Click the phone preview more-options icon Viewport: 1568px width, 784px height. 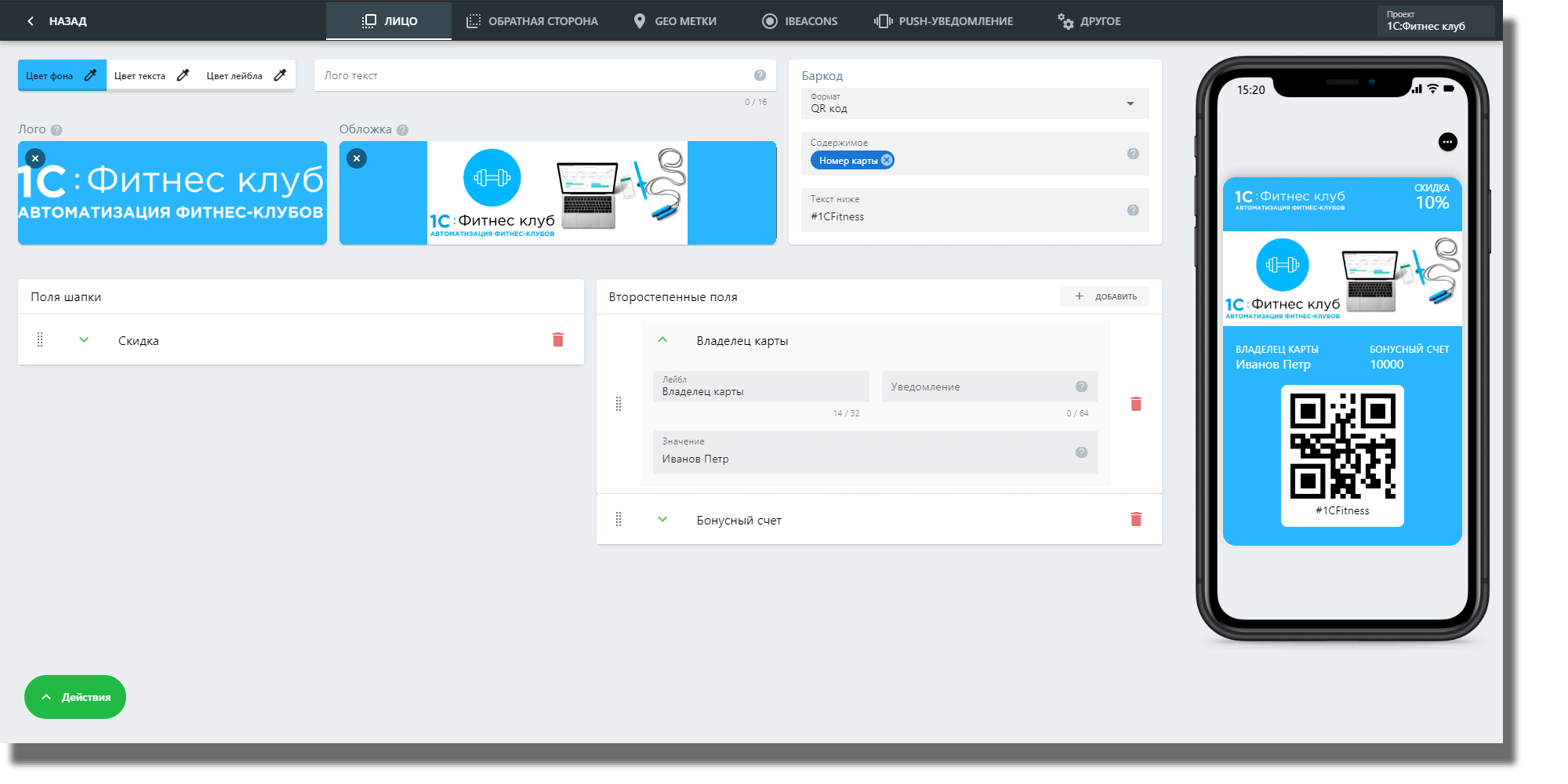pyautogui.click(x=1448, y=142)
